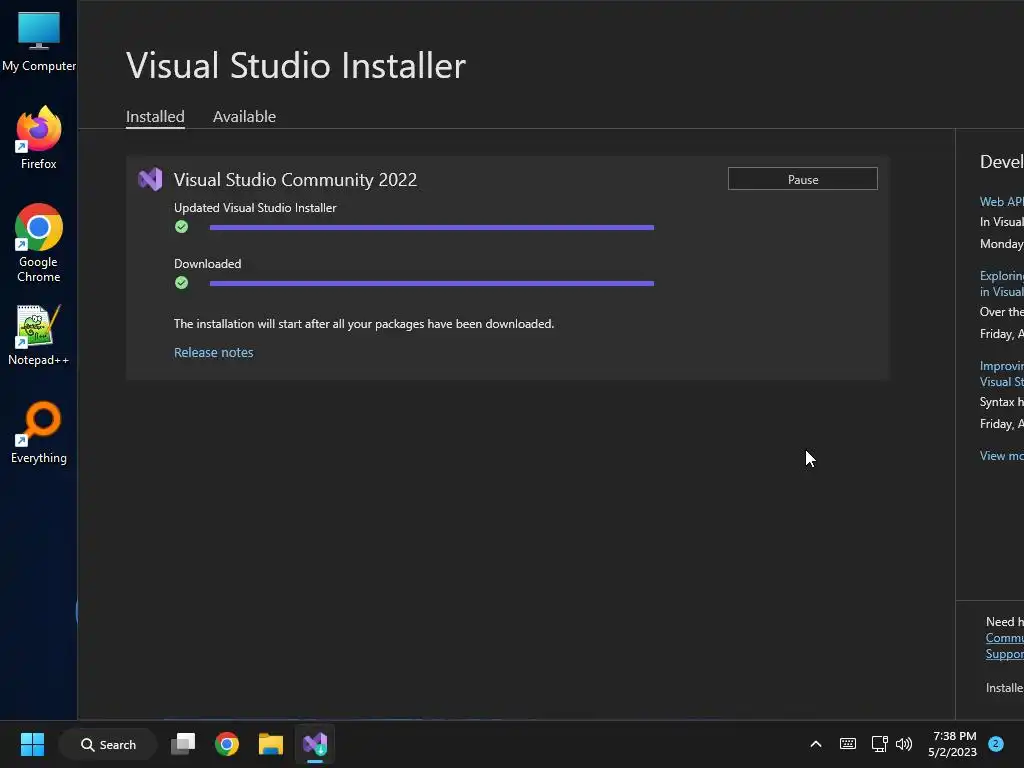Image resolution: width=1024 pixels, height=768 pixels.
Task: Pause the Visual Studio installation
Action: coord(803,179)
